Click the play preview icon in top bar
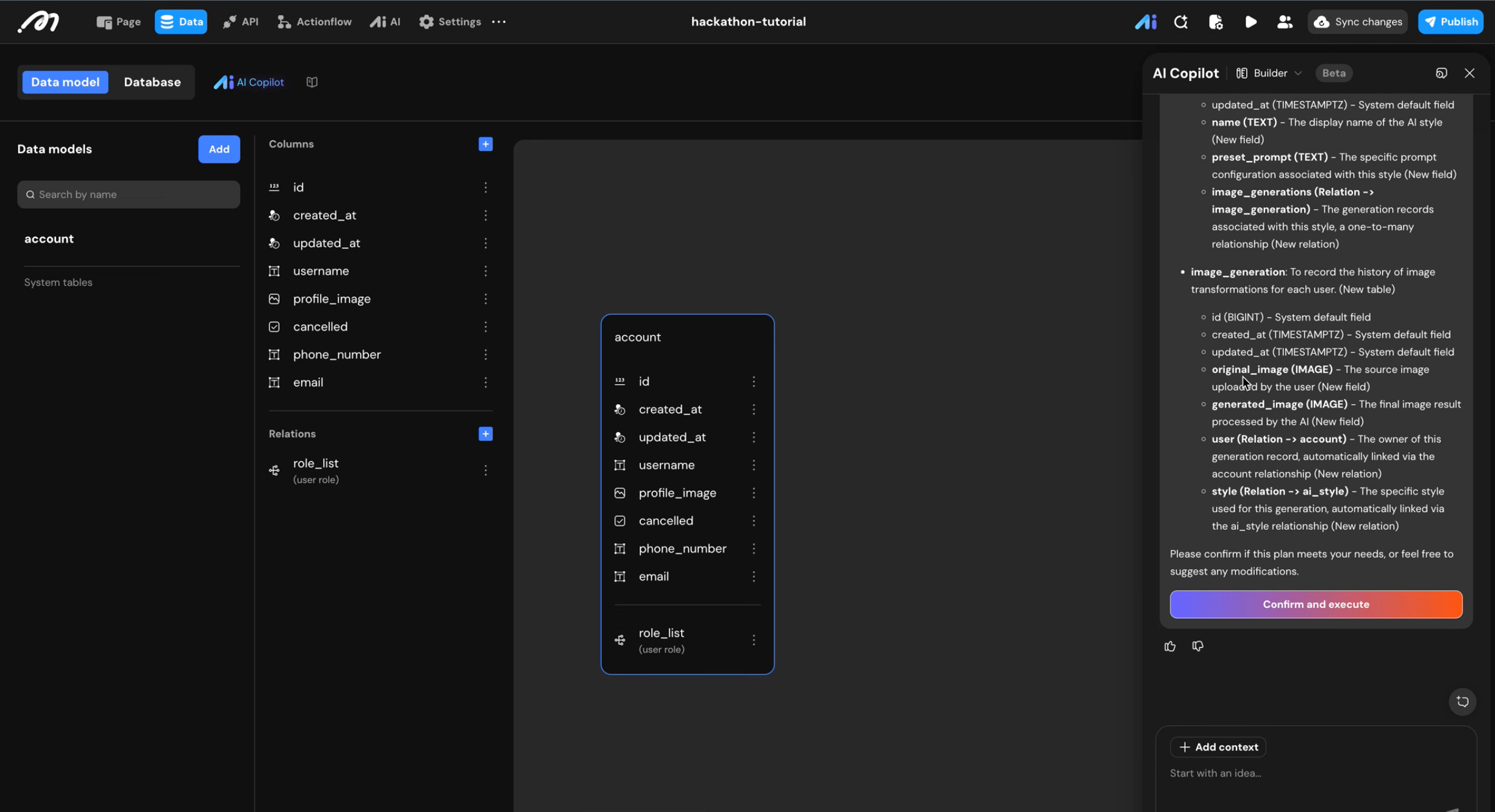 coord(1251,22)
